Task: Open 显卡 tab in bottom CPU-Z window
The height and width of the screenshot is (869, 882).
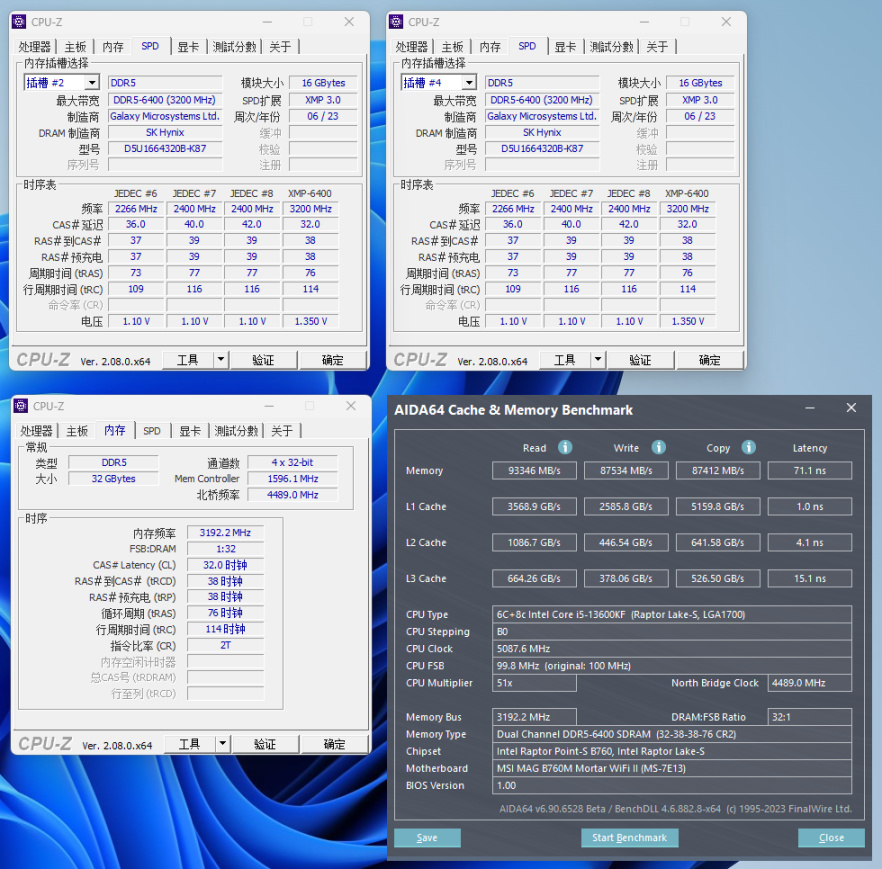Action: [190, 431]
